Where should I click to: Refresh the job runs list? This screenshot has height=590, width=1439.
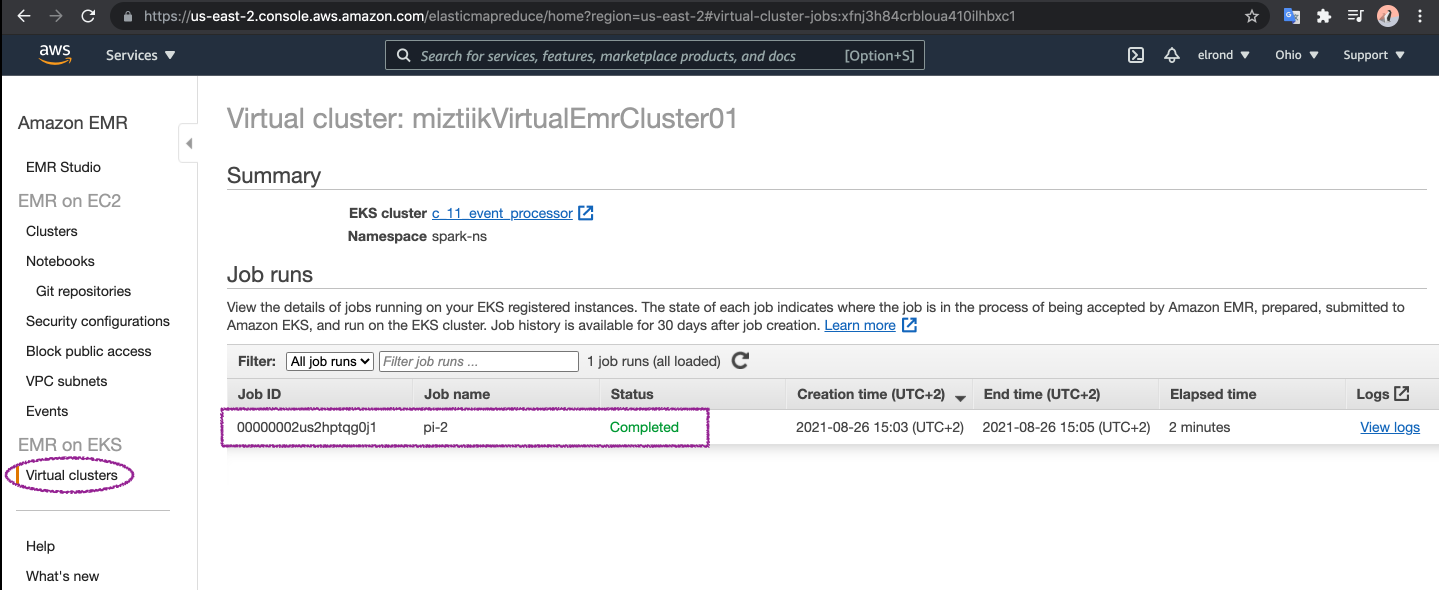[x=740, y=361]
